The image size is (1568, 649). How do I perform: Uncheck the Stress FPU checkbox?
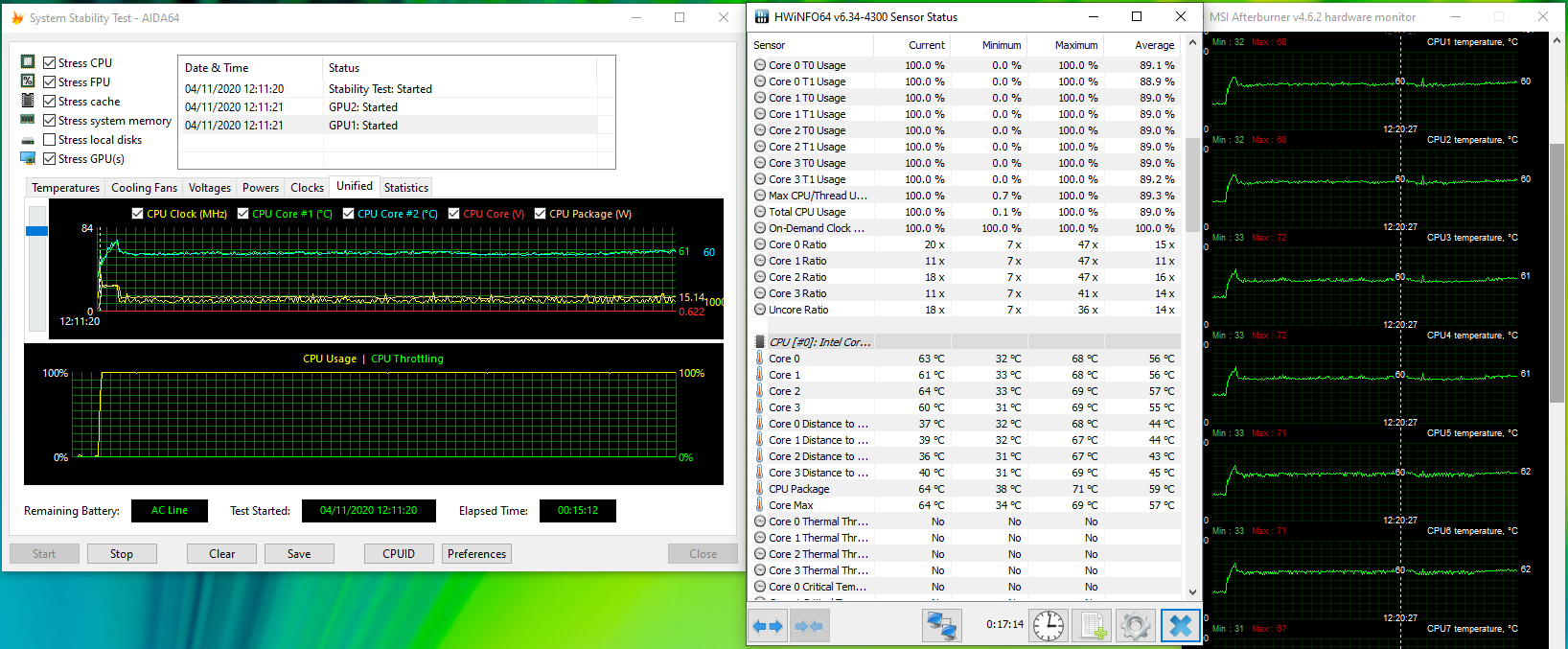49,81
